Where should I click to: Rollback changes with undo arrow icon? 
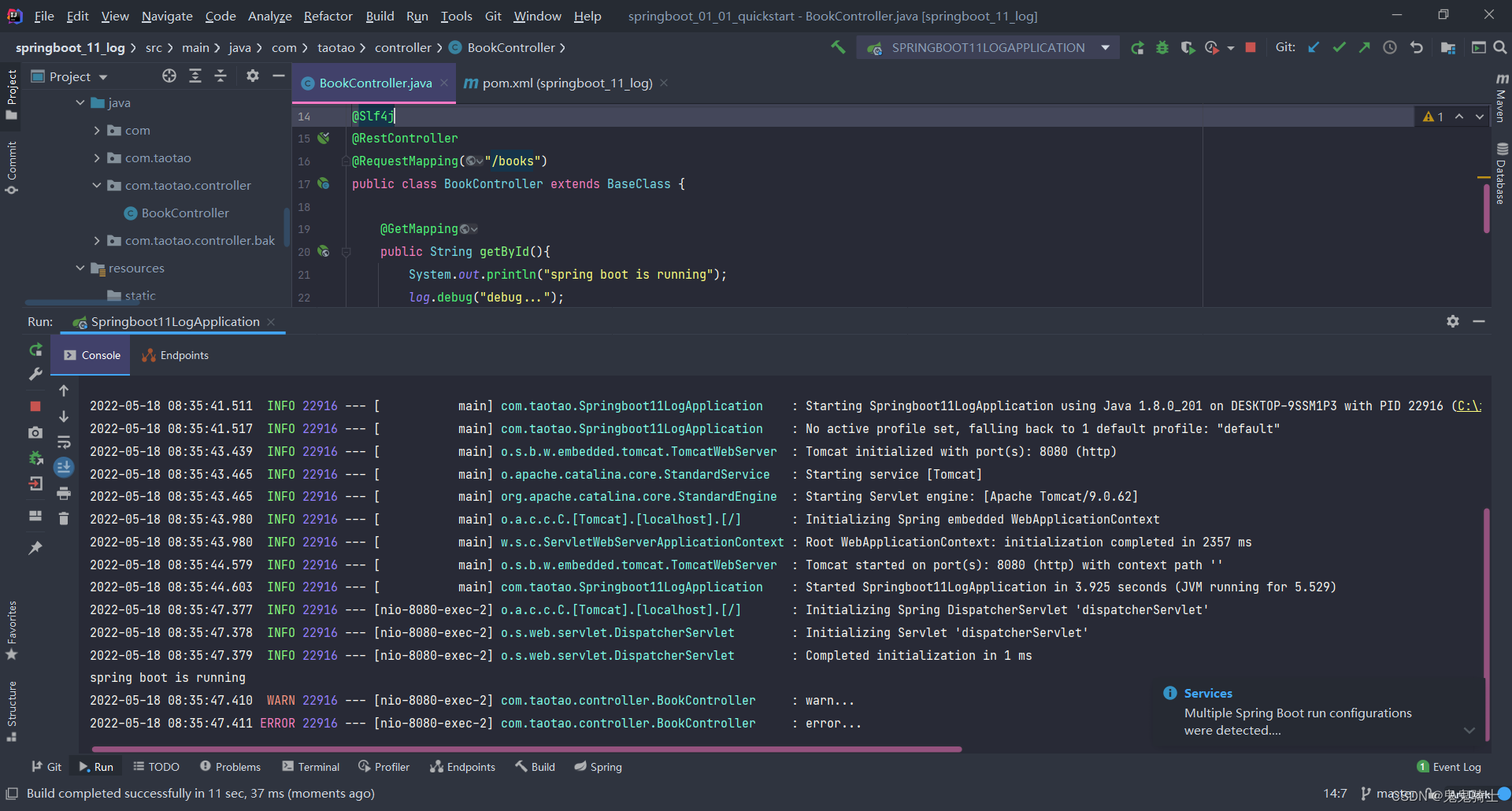[x=1416, y=48]
